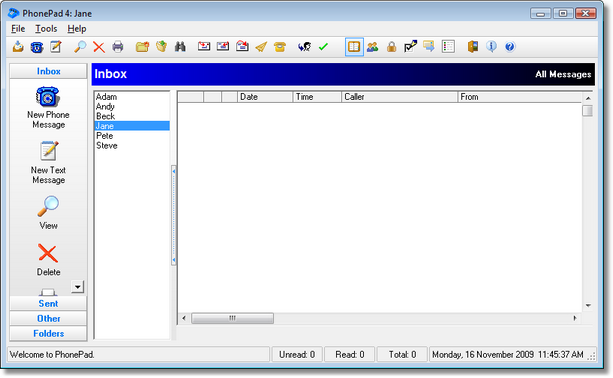Click the Time column header
Viewport: 613px width, 378px height.
click(x=317, y=97)
